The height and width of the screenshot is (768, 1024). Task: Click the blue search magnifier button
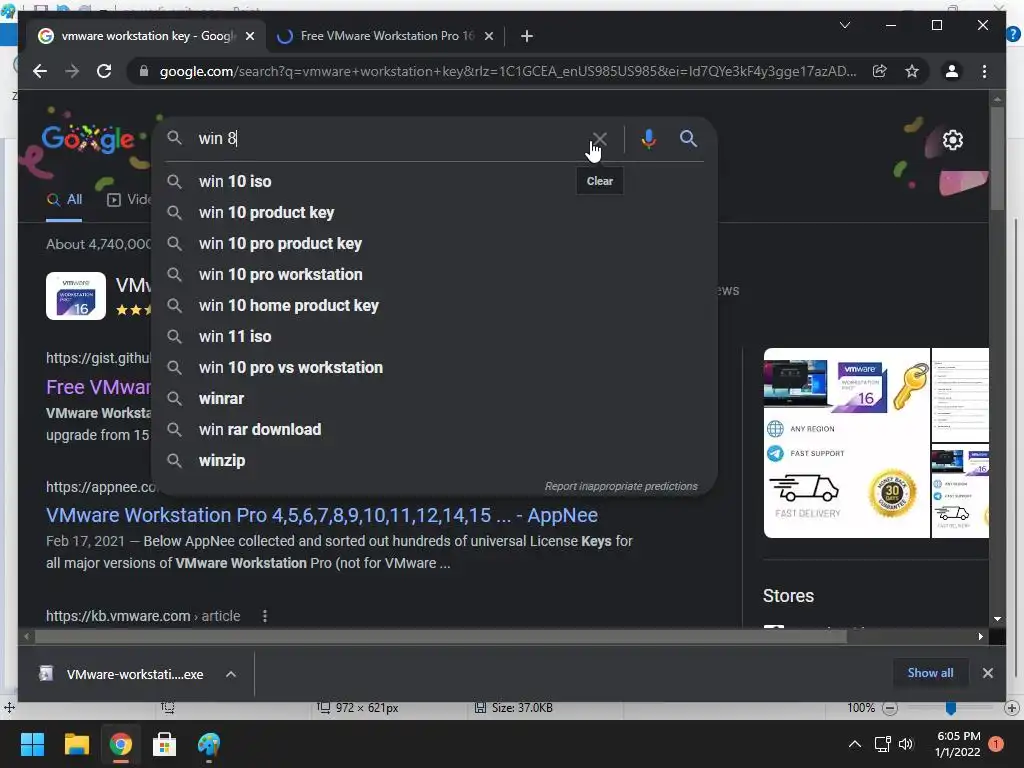tap(688, 138)
